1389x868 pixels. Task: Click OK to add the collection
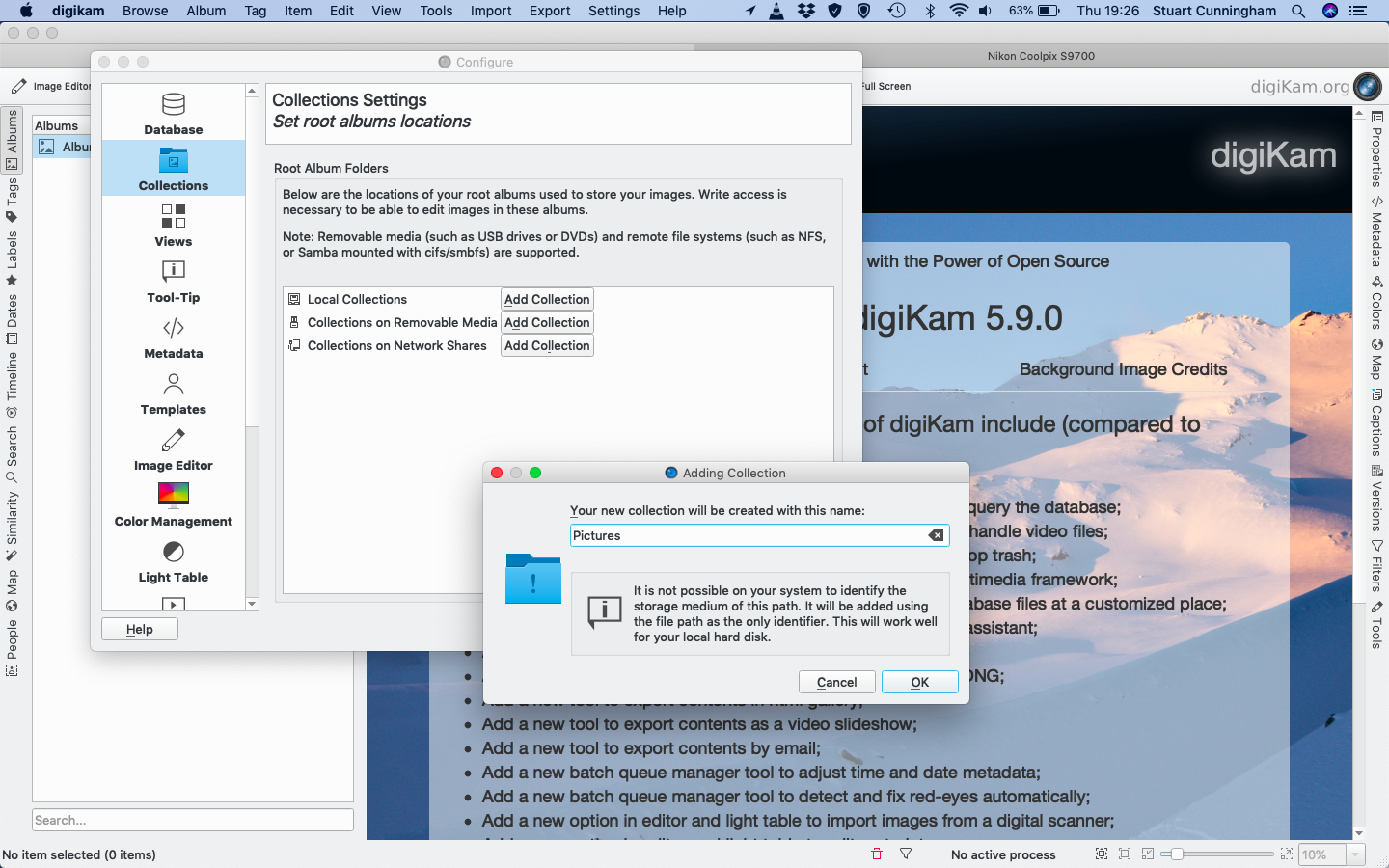(x=919, y=682)
